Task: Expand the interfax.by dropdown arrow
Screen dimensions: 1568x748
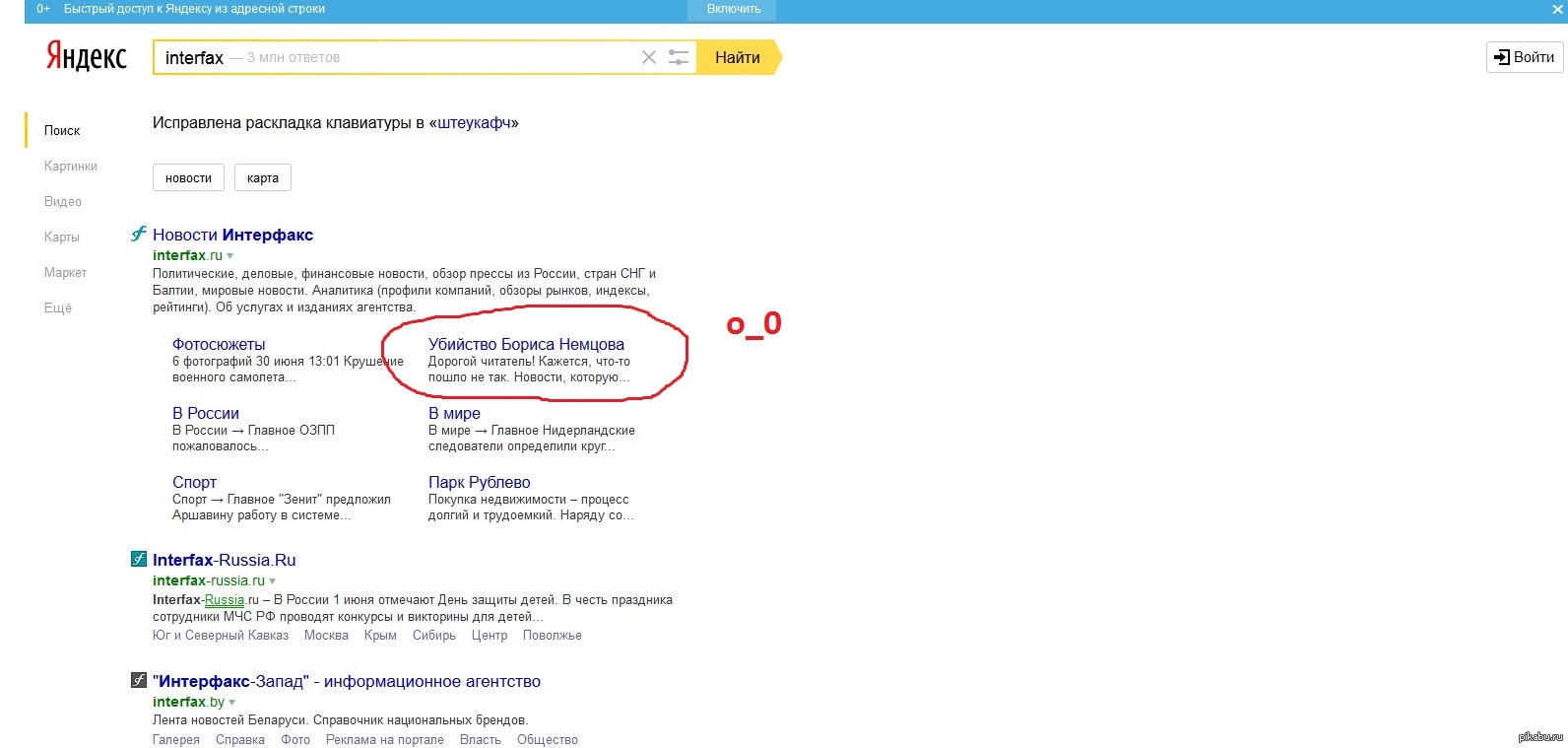Action: 232,703
